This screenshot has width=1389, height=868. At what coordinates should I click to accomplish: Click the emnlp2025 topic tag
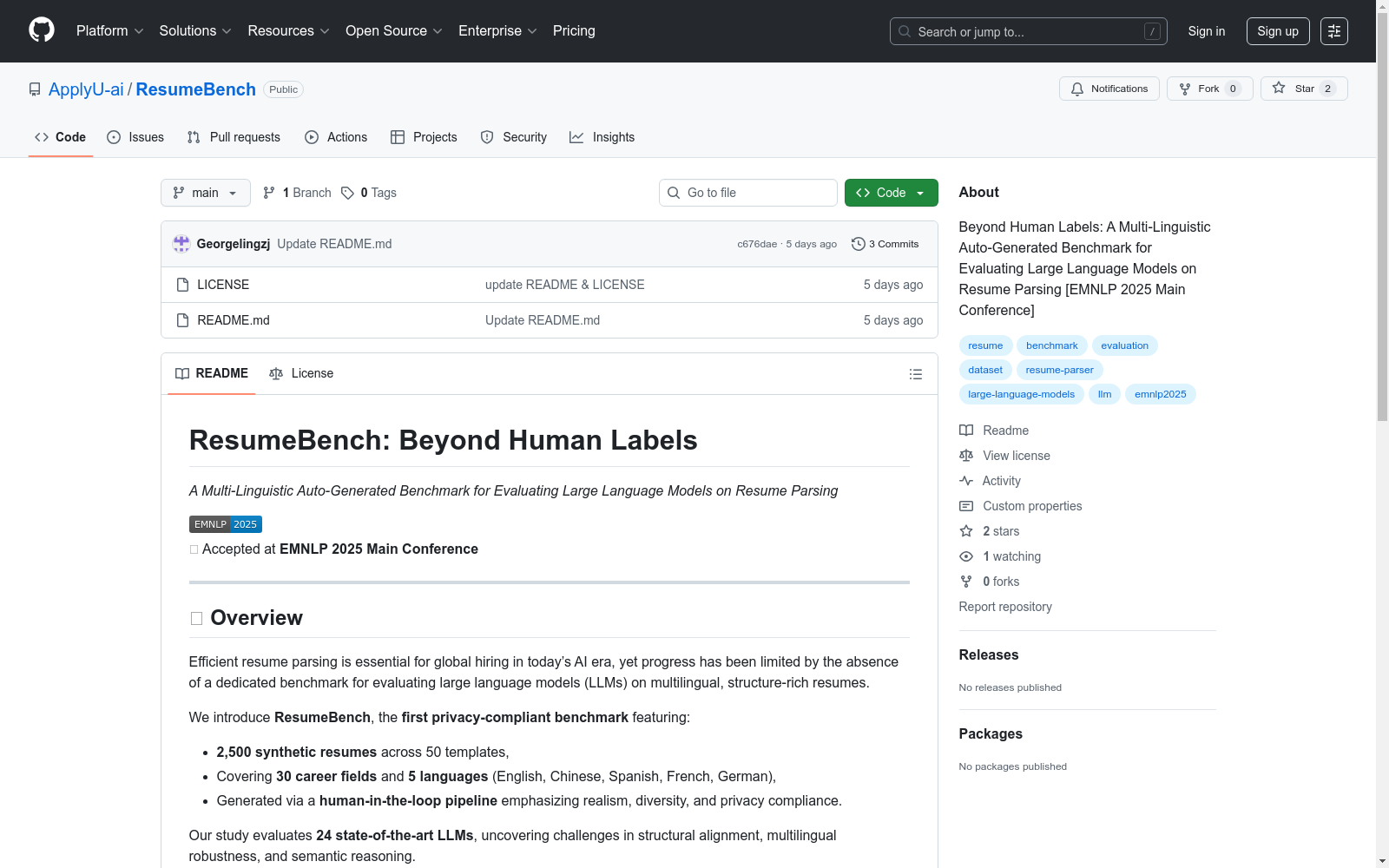(1161, 394)
